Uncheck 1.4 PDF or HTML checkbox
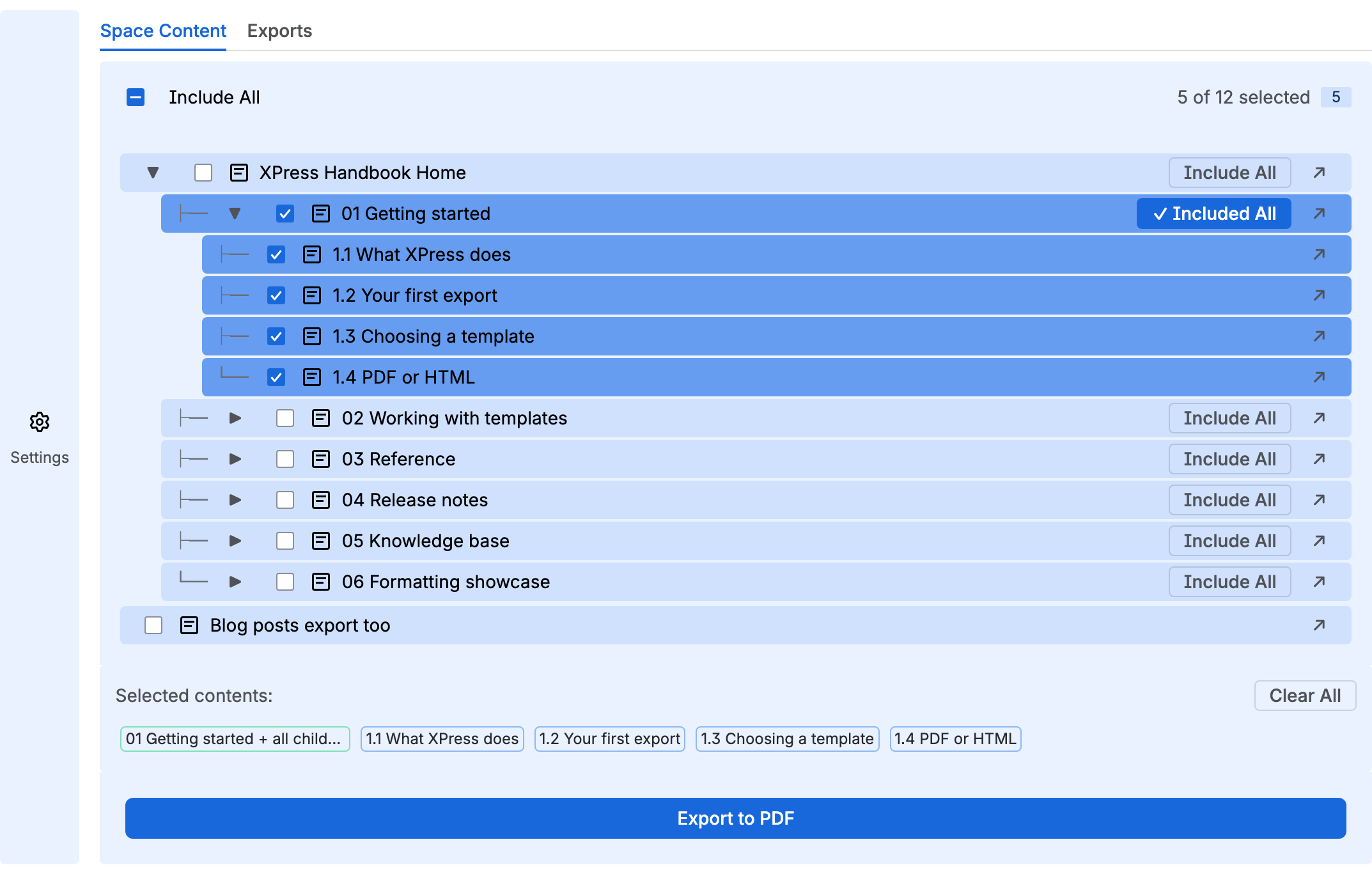 pos(276,377)
